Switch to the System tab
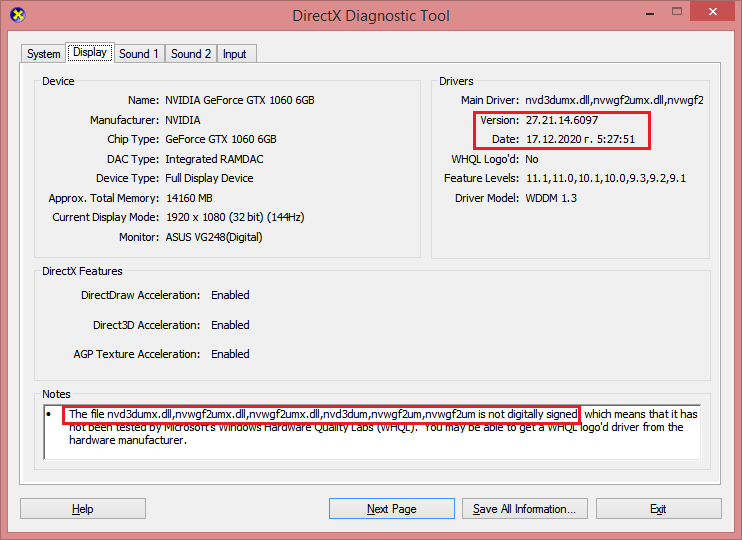 (x=44, y=53)
